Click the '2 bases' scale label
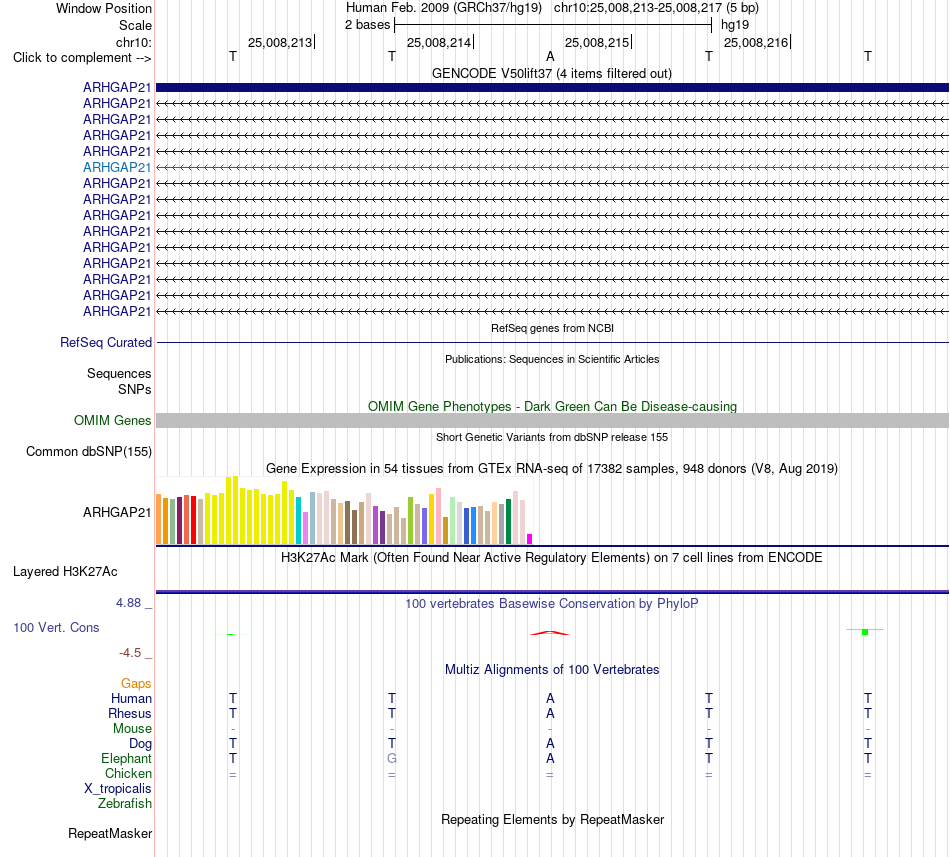The height and width of the screenshot is (857, 950). click(x=367, y=25)
